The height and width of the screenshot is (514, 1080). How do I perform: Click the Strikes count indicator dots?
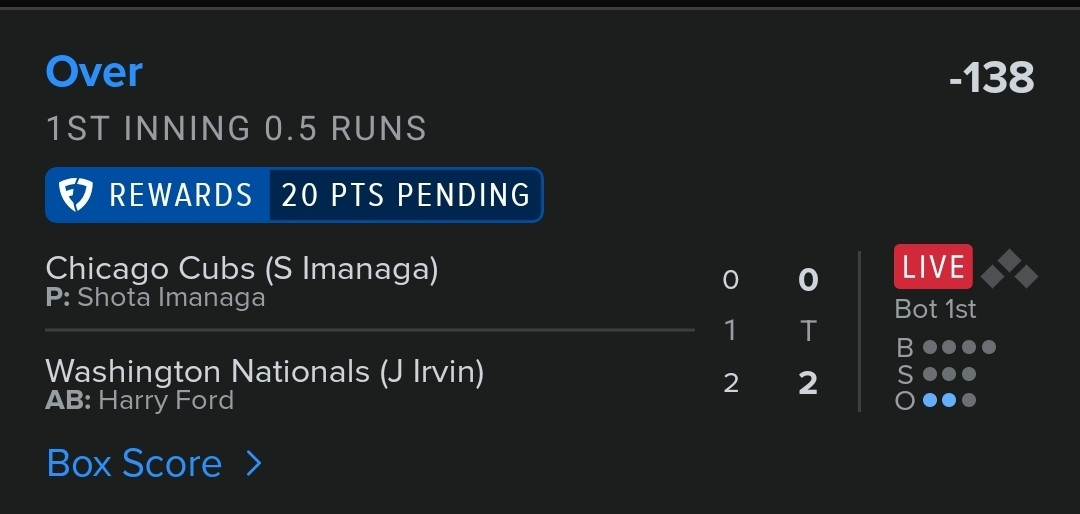(x=949, y=374)
